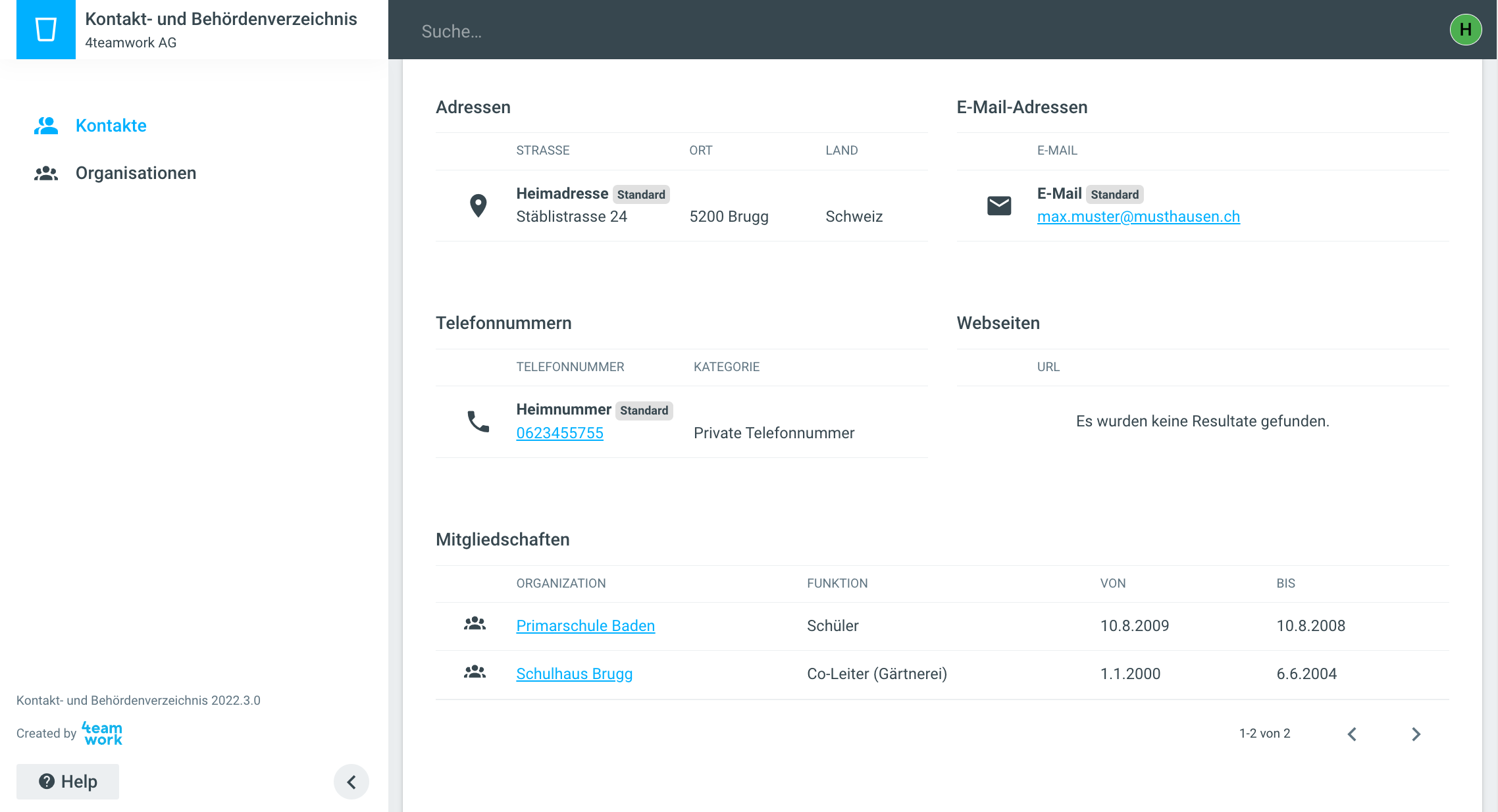Click the group icon beside Primarschule Baden
The height and width of the screenshot is (812, 1498).
pos(475,624)
